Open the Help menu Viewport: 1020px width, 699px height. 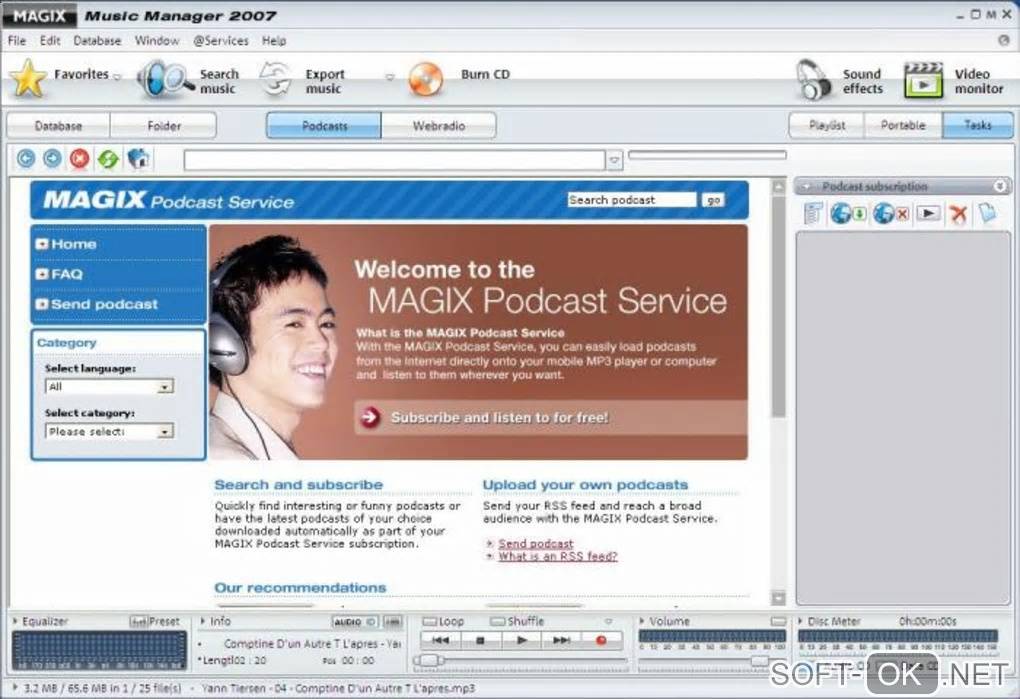[x=274, y=40]
